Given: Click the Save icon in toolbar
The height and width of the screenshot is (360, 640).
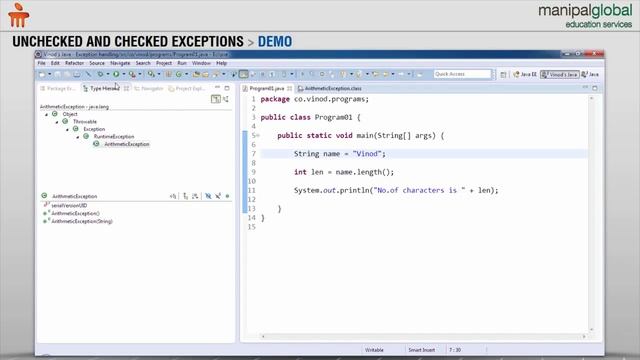Looking at the screenshot, I should (x=58, y=74).
